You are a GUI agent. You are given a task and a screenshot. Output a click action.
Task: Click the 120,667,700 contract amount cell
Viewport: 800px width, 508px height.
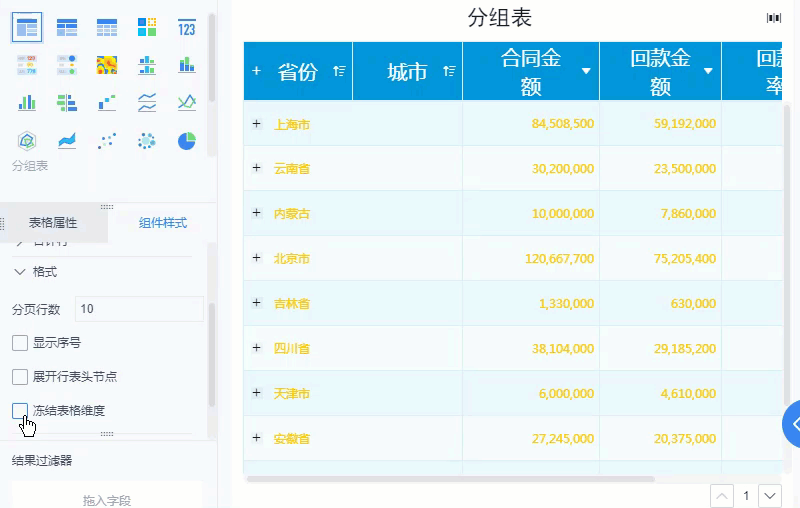(559, 259)
